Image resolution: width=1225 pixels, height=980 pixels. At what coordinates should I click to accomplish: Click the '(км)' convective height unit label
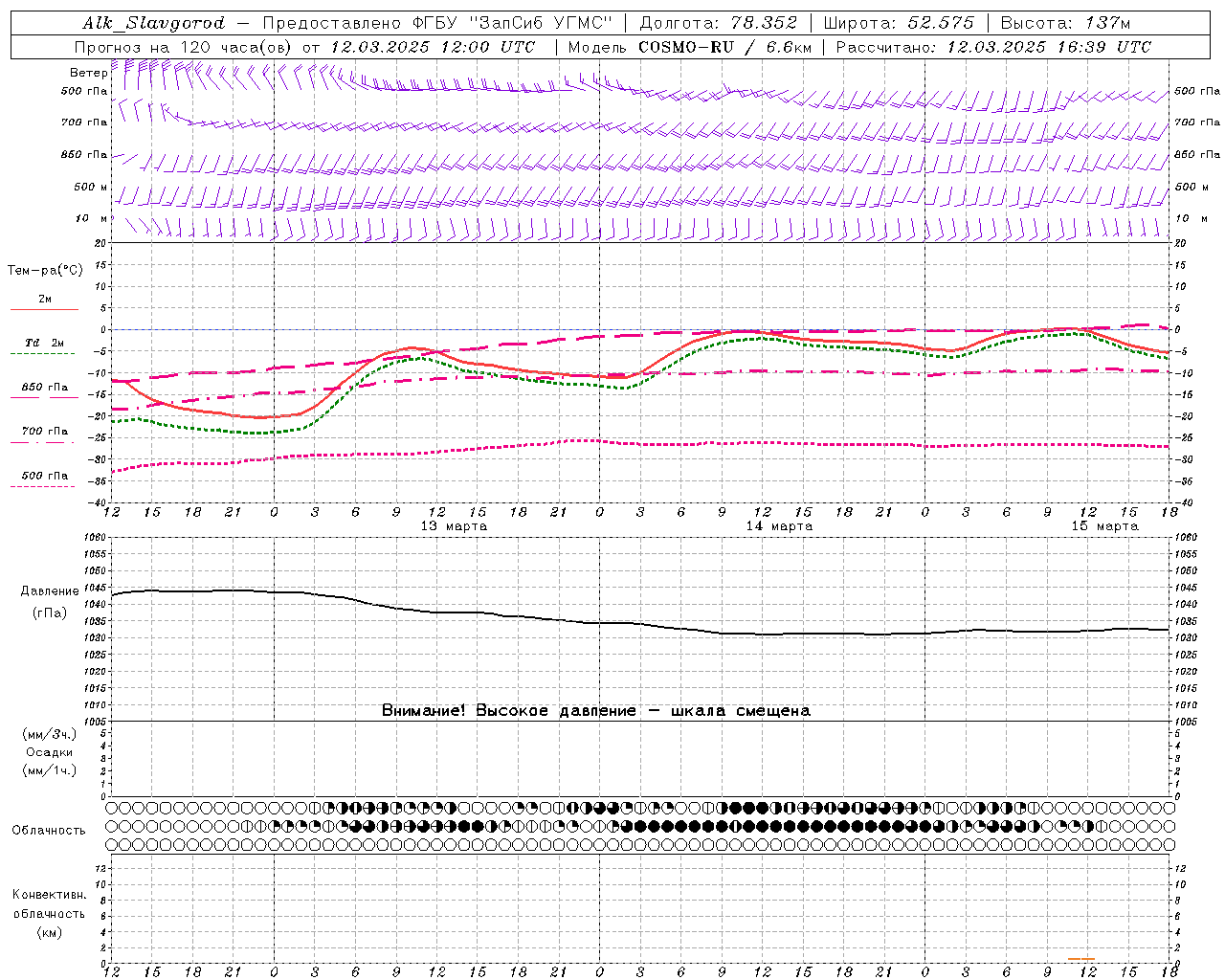point(50,932)
